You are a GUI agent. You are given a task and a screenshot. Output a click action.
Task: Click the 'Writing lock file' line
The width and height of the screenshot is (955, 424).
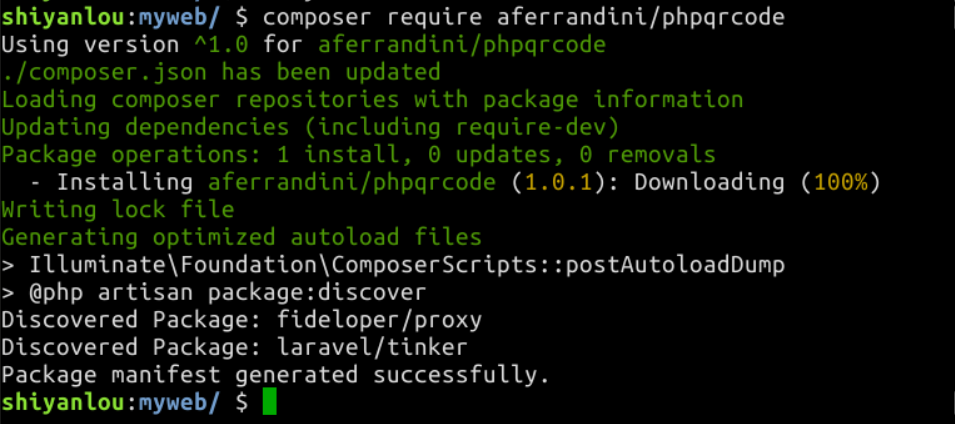(x=118, y=210)
